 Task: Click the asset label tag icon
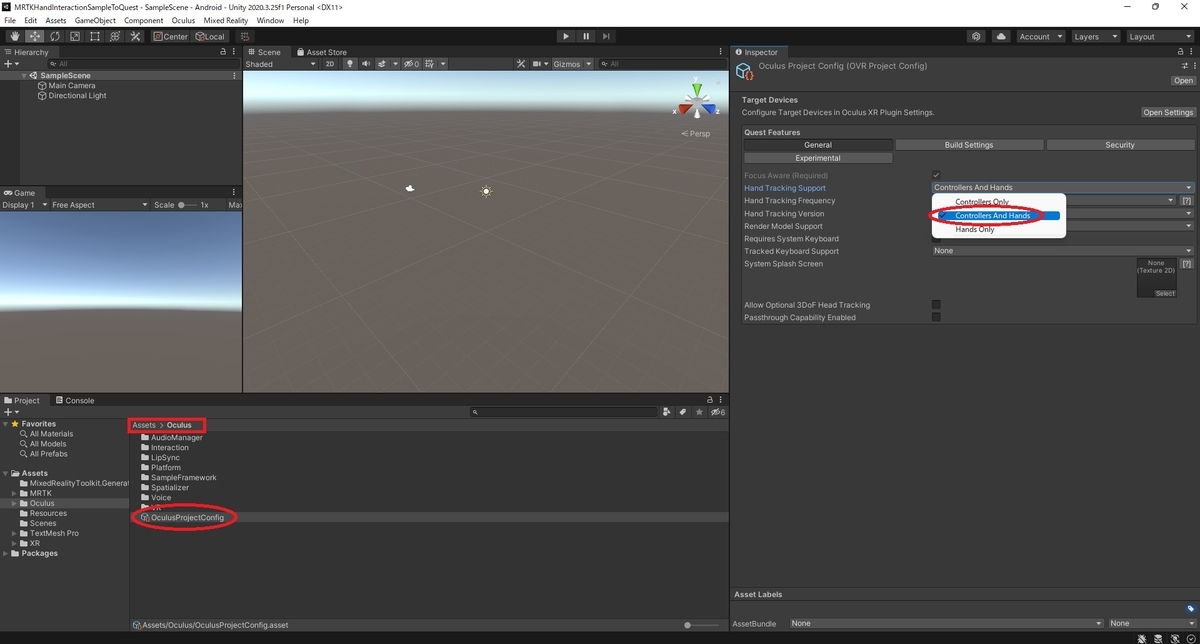tap(1190, 608)
